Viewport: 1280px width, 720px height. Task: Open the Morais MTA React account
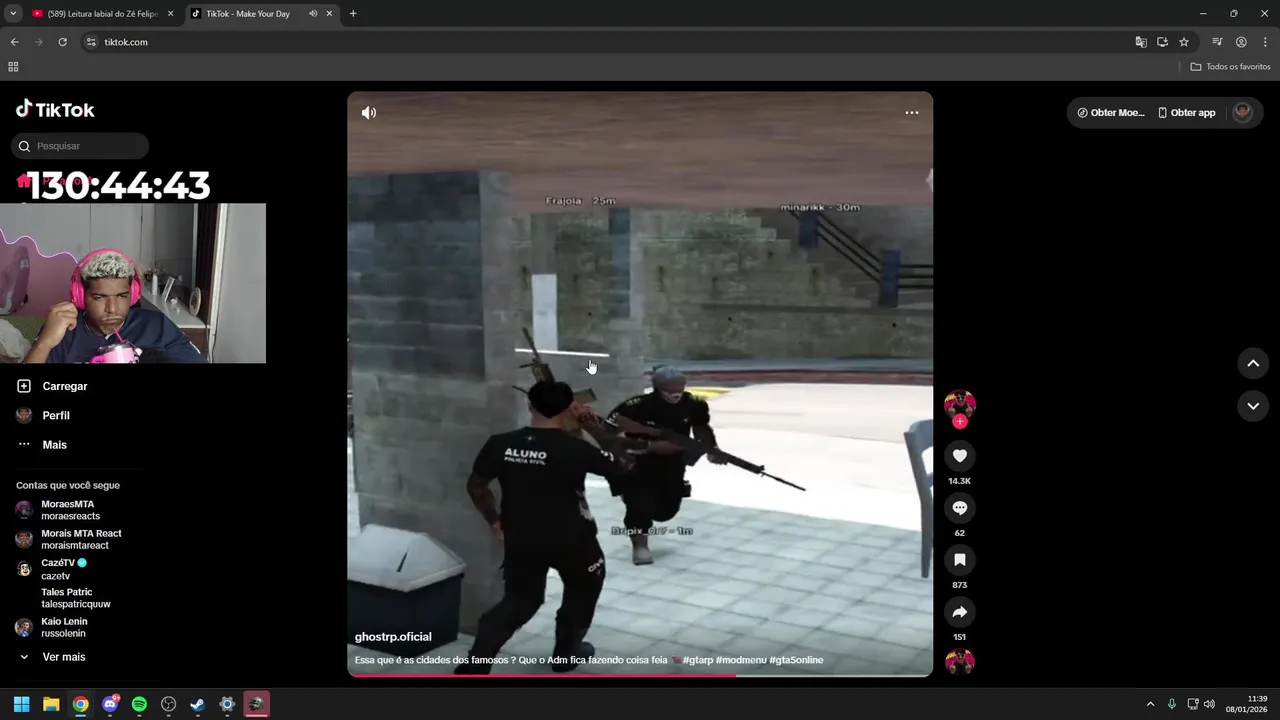pyautogui.click(x=68, y=539)
